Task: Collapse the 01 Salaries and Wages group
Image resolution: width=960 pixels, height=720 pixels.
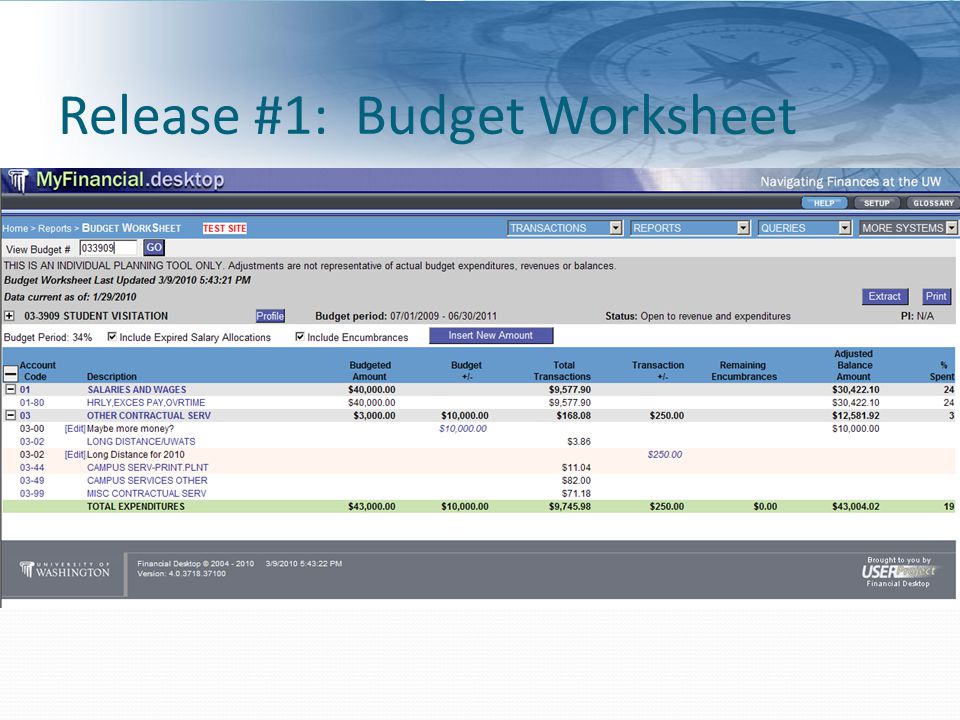Action: [10, 389]
